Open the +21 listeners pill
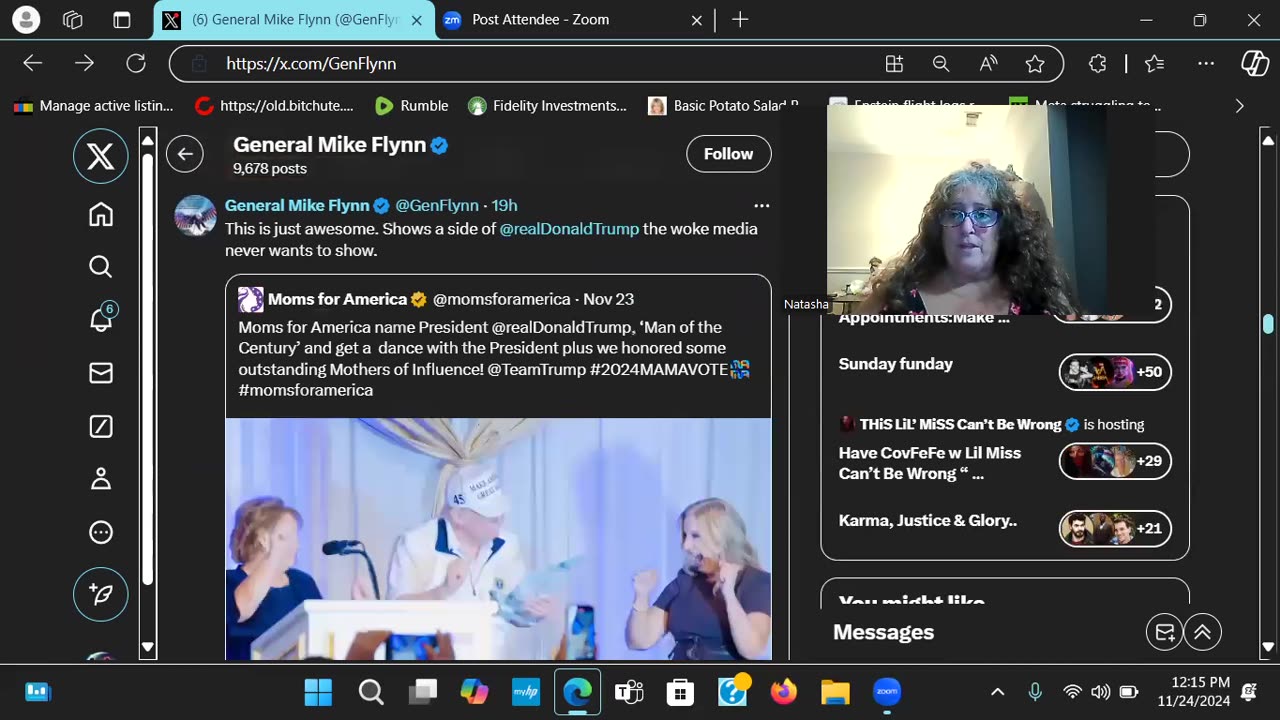 (1115, 528)
